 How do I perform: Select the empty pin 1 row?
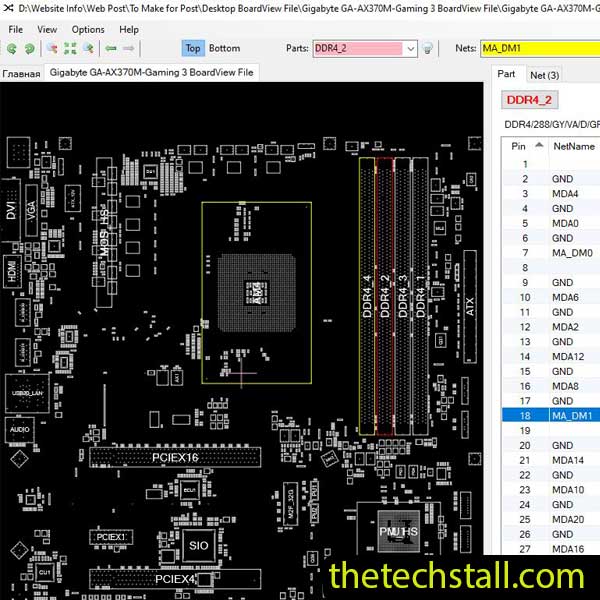tap(551, 164)
